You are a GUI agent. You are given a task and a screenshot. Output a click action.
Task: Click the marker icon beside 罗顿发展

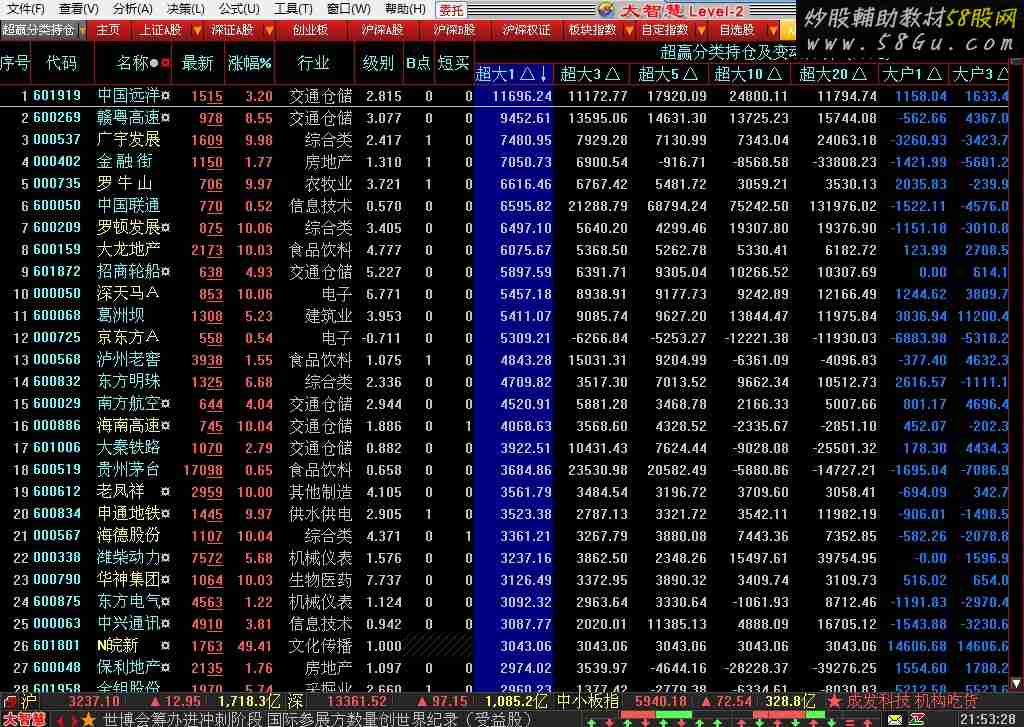[x=166, y=228]
